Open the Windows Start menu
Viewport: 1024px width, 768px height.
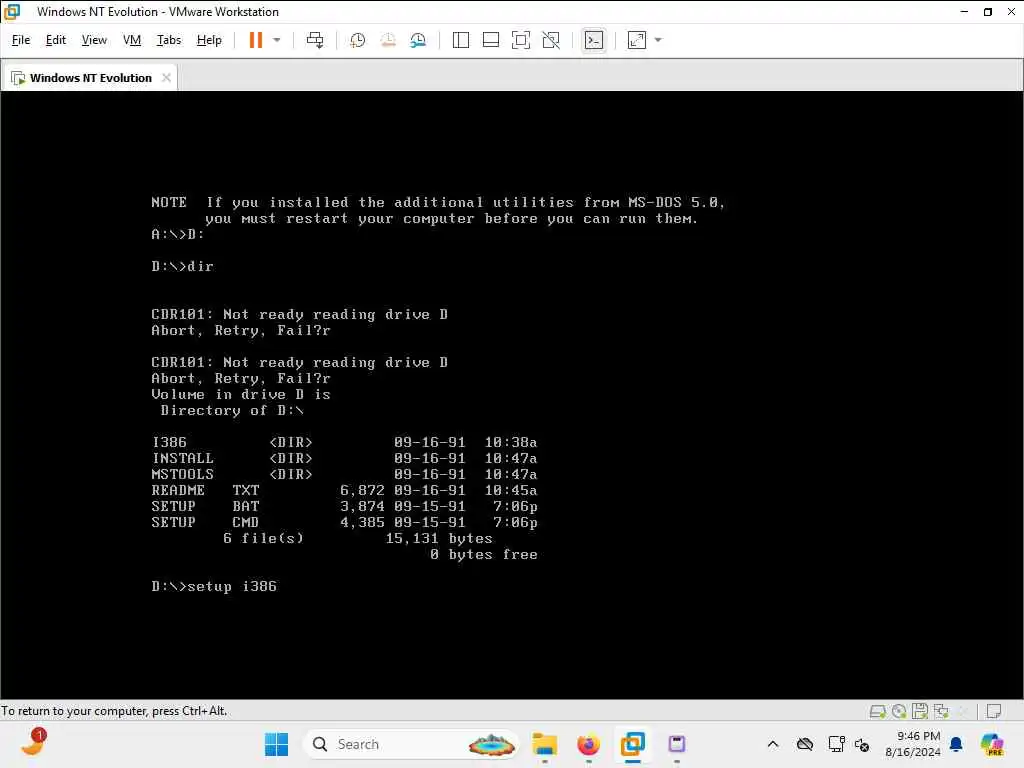(276, 744)
